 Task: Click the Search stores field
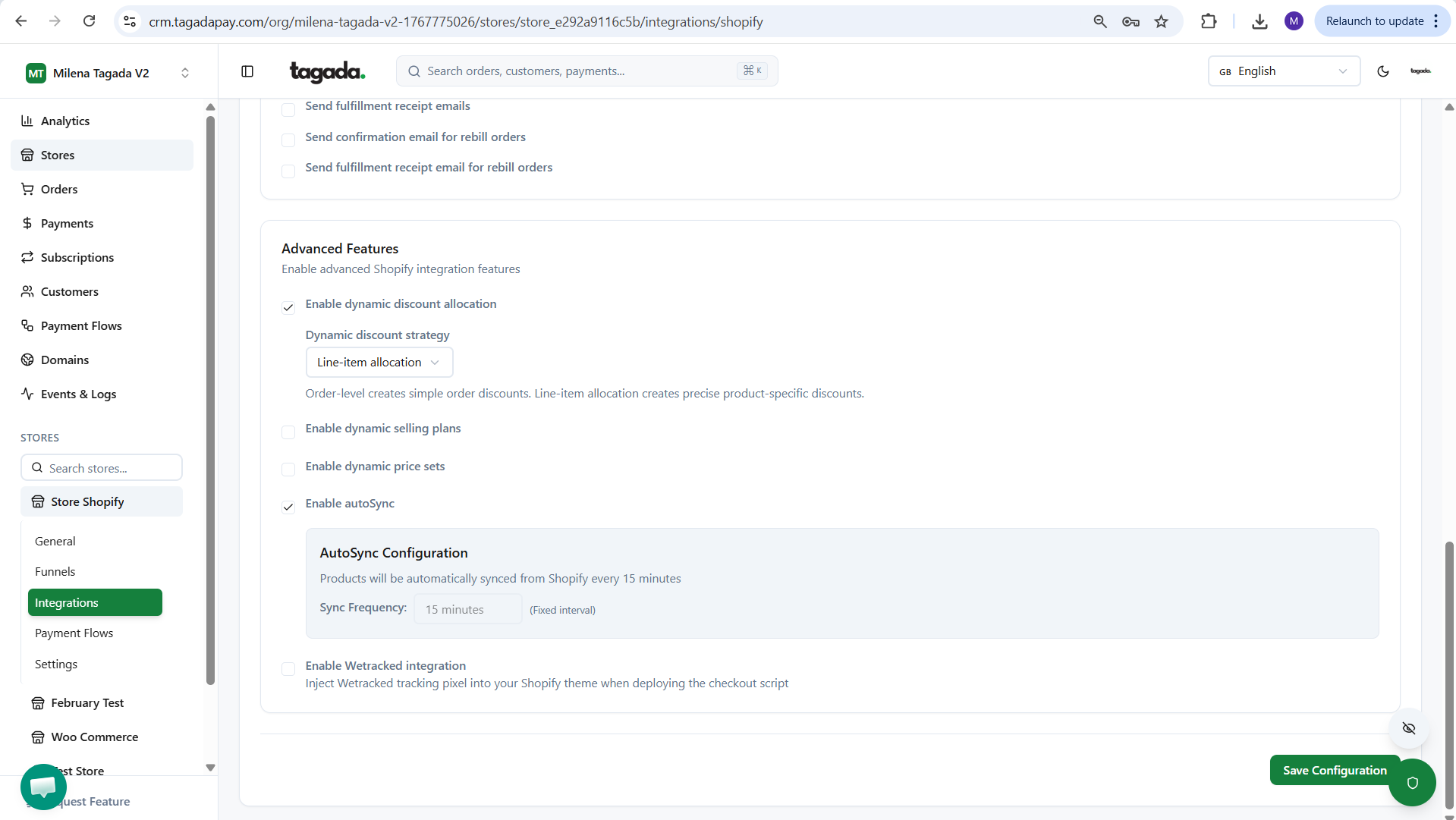(102, 468)
